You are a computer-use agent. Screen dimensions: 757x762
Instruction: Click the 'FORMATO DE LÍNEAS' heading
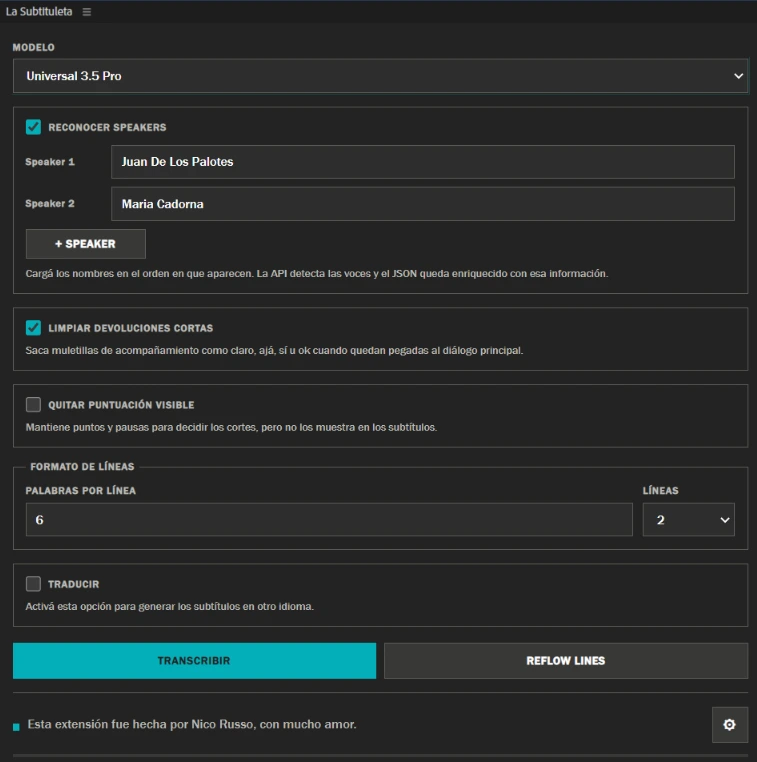tap(82, 467)
